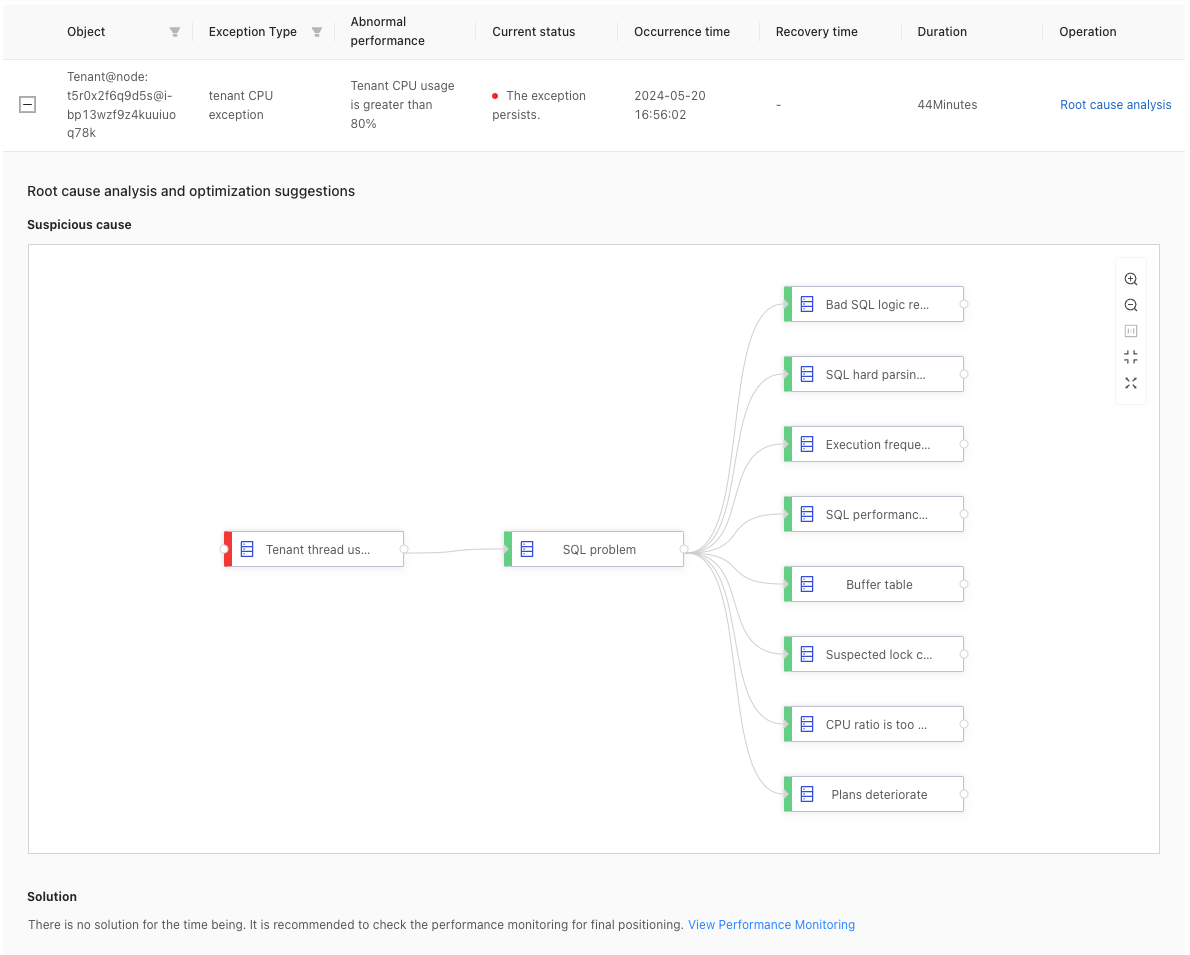This screenshot has width=1190, height=955.
Task: Click the 'Solution' heading
Action: 52,897
